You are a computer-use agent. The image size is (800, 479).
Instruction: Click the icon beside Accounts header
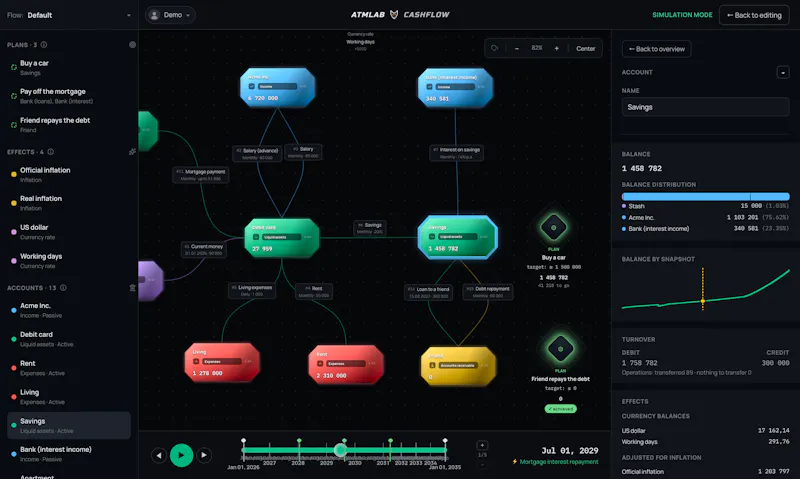click(x=133, y=288)
